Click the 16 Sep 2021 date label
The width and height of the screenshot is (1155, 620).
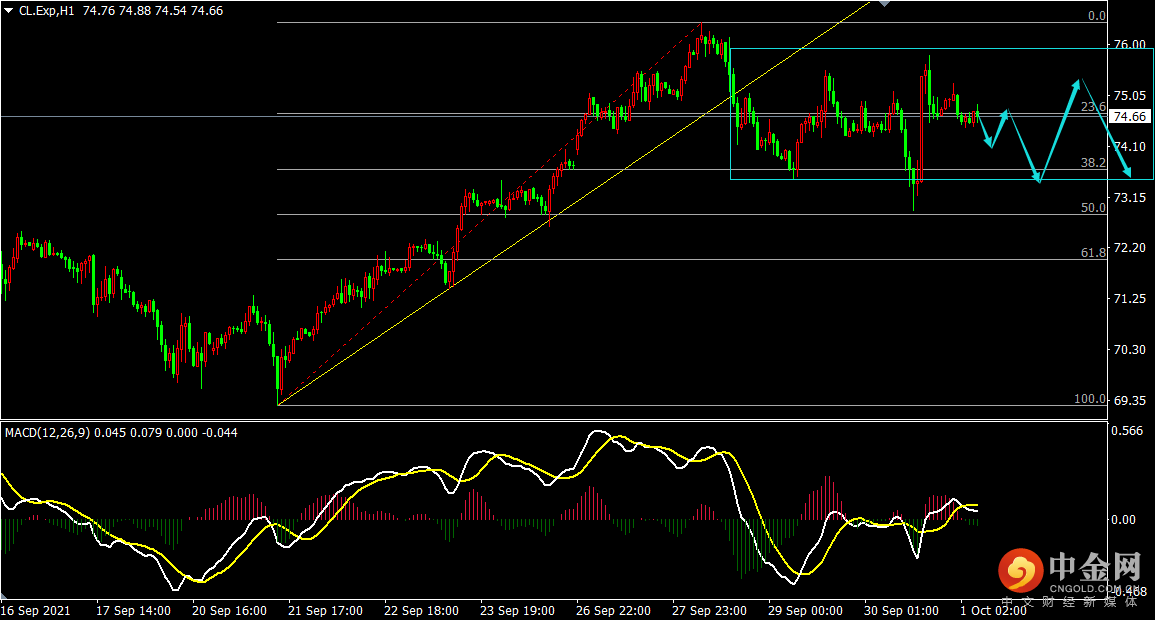(x=36, y=611)
